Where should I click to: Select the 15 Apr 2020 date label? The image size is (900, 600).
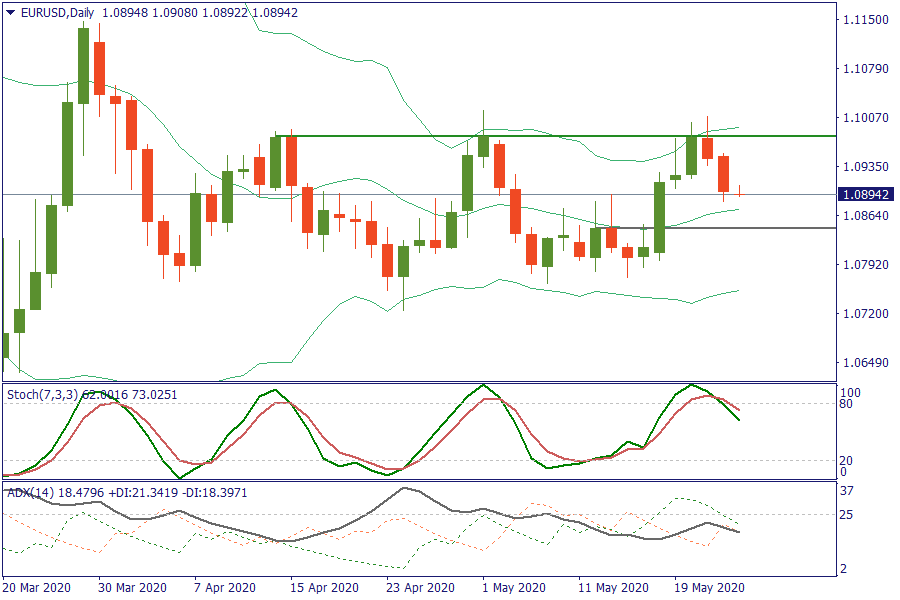click(324, 588)
